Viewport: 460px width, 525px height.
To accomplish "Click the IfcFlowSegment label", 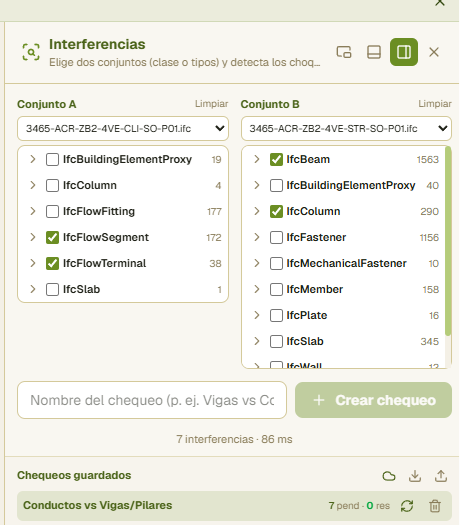I will [x=106, y=238].
